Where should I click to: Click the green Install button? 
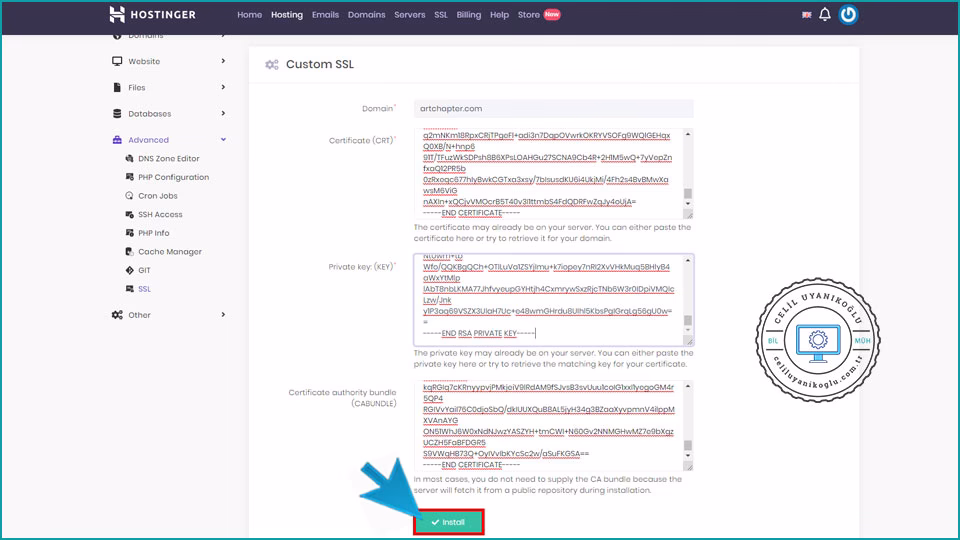(x=448, y=522)
